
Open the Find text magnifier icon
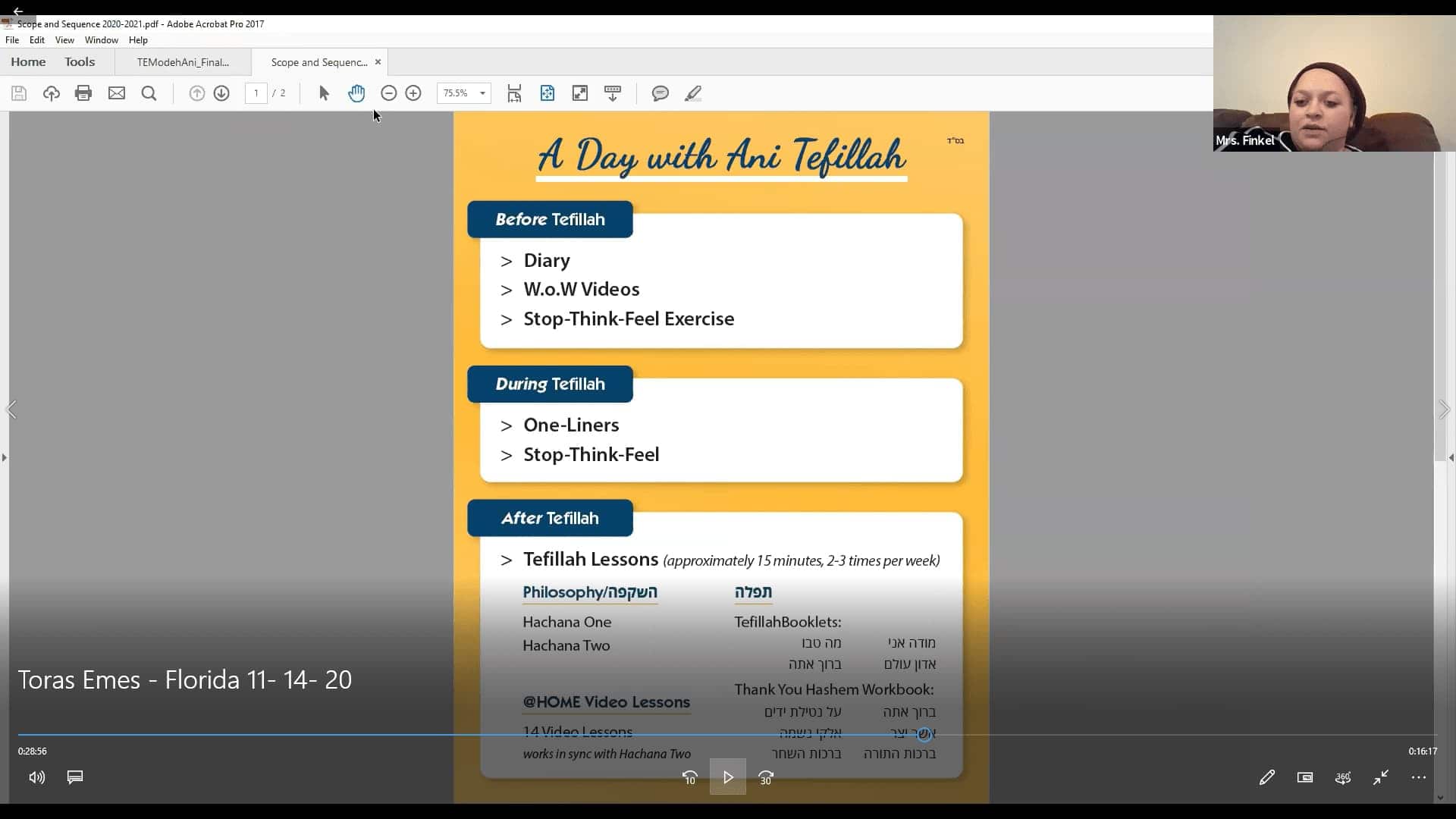click(149, 93)
